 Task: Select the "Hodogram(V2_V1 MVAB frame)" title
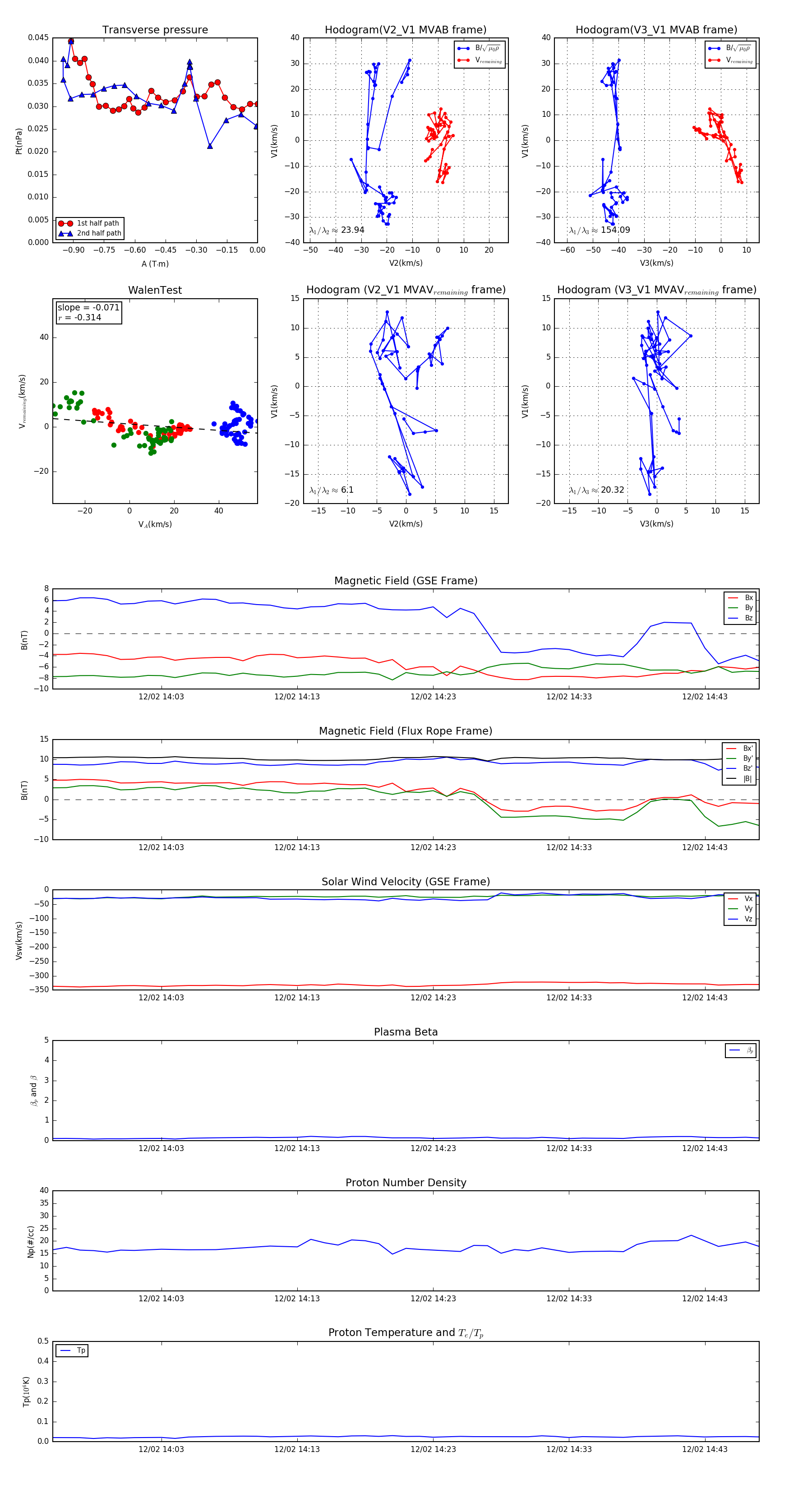pyautogui.click(x=406, y=30)
